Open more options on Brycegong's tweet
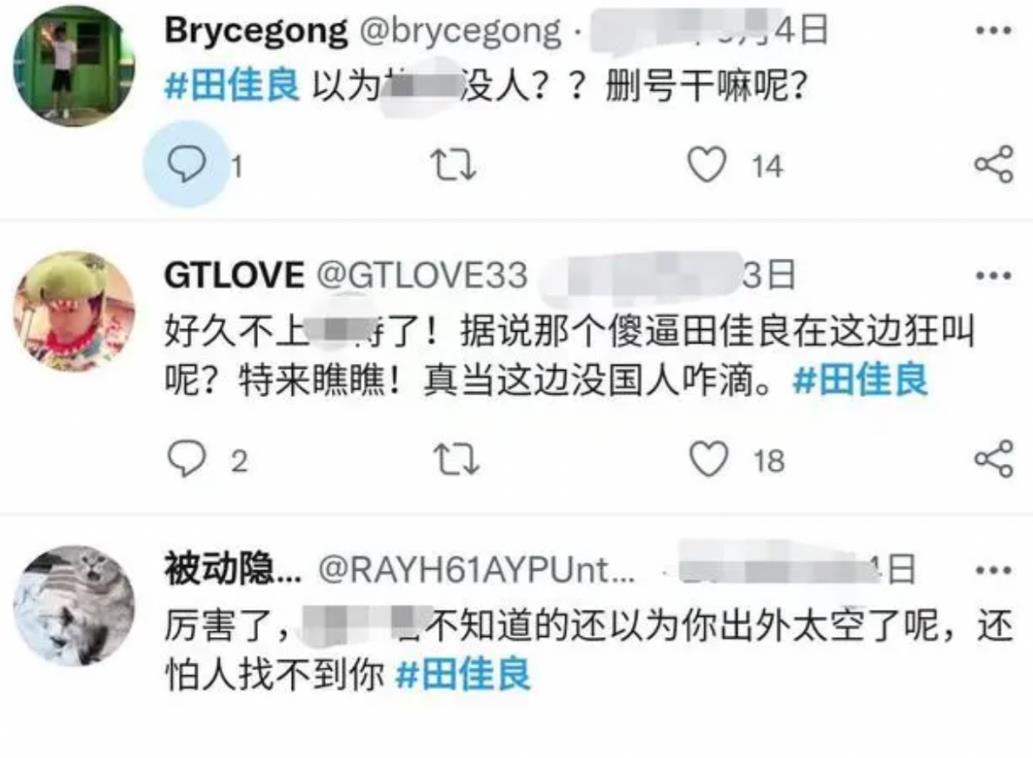 click(x=993, y=30)
